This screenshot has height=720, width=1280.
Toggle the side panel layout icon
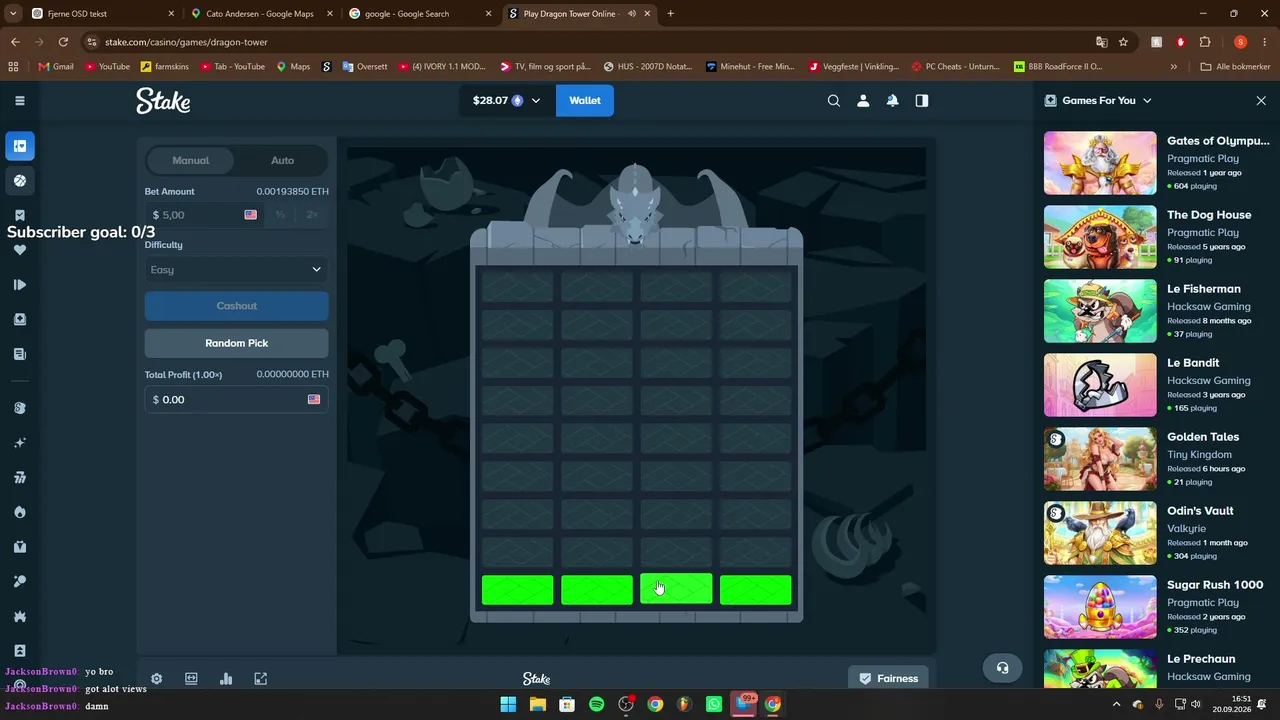point(922,100)
